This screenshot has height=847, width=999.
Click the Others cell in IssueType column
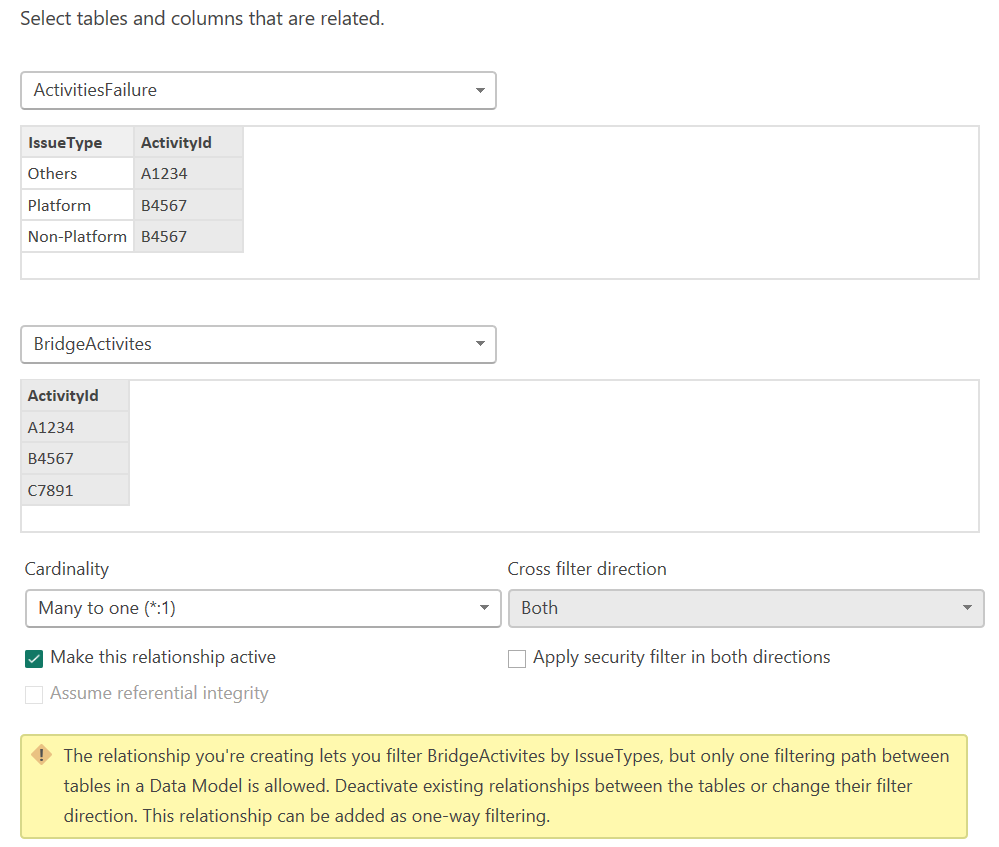point(78,173)
